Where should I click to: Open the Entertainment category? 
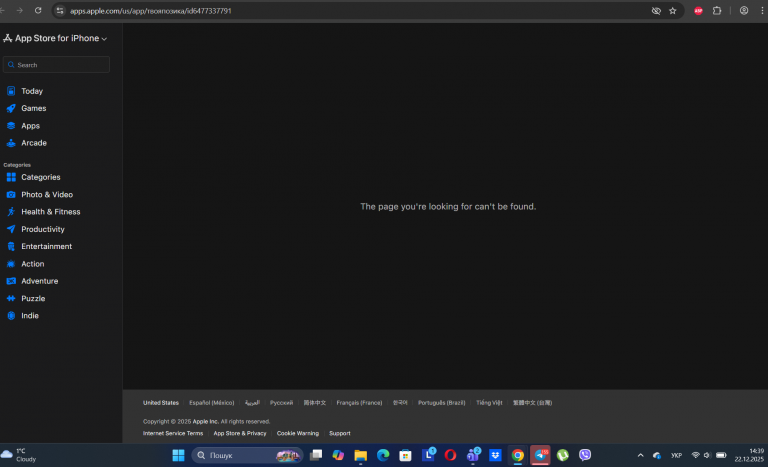pyautogui.click(x=46, y=246)
